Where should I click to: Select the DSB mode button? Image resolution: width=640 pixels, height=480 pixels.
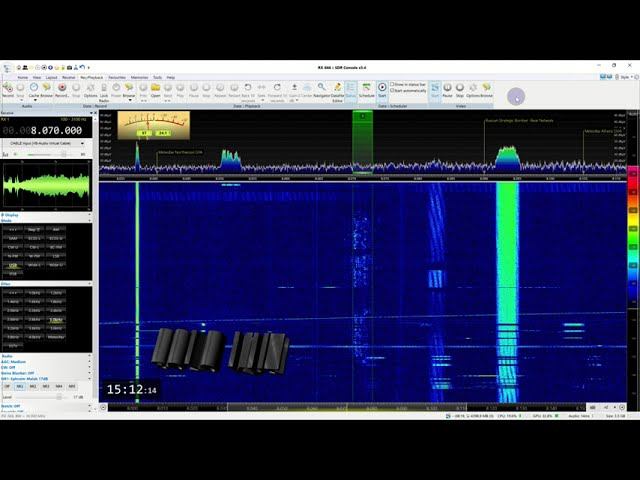tap(13, 273)
